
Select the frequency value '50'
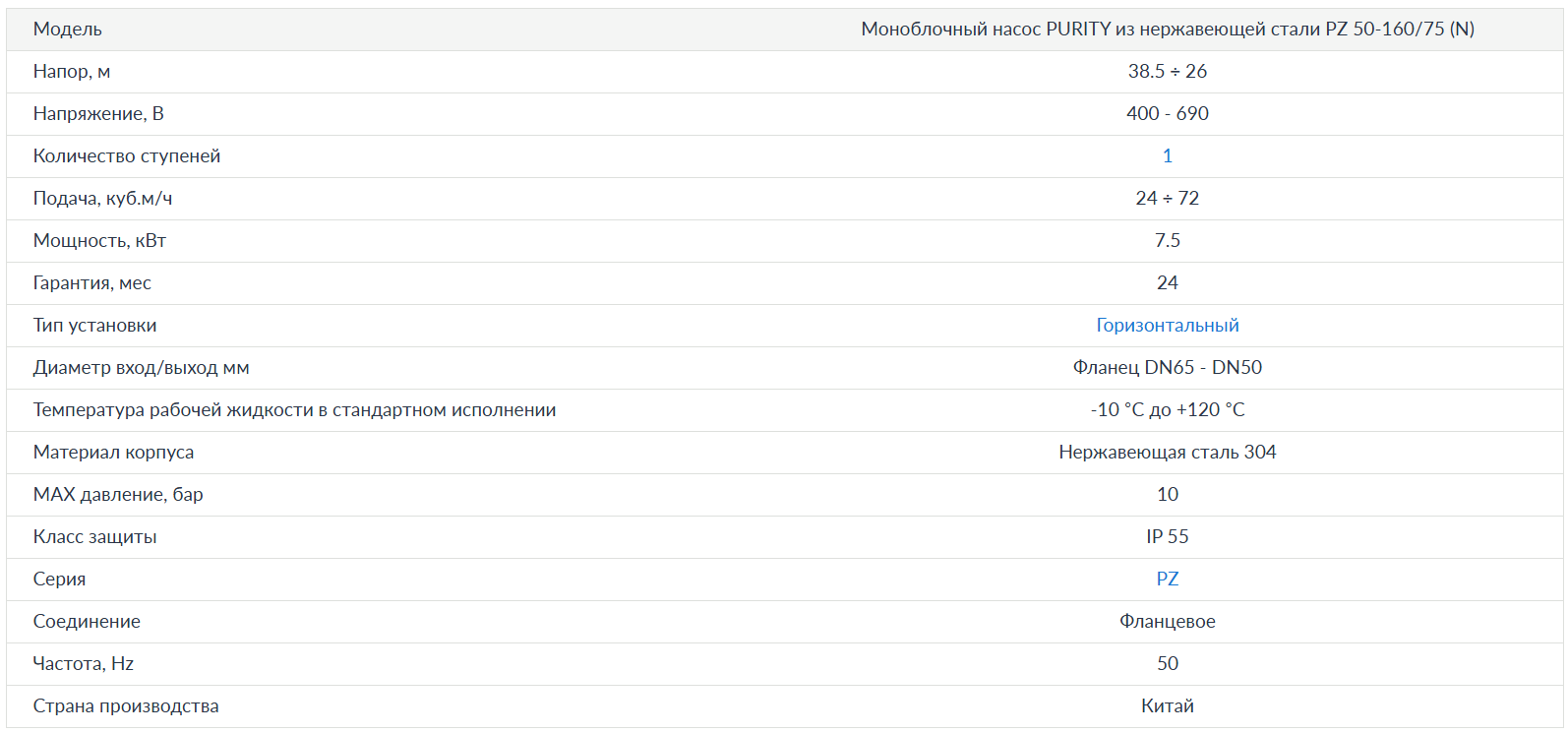[x=1167, y=663]
